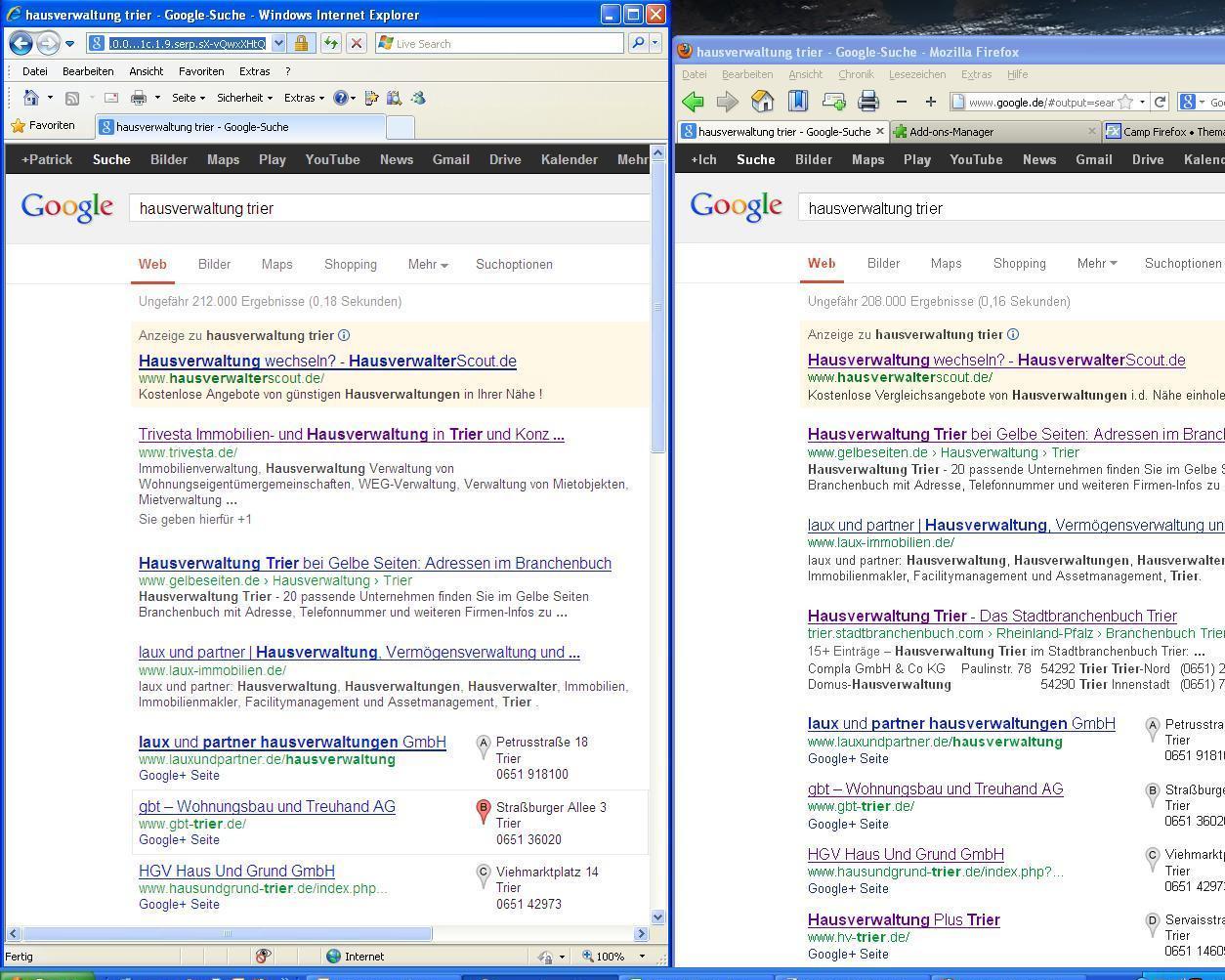
Task: Click the Internet Explorer stop button
Action: point(357,43)
